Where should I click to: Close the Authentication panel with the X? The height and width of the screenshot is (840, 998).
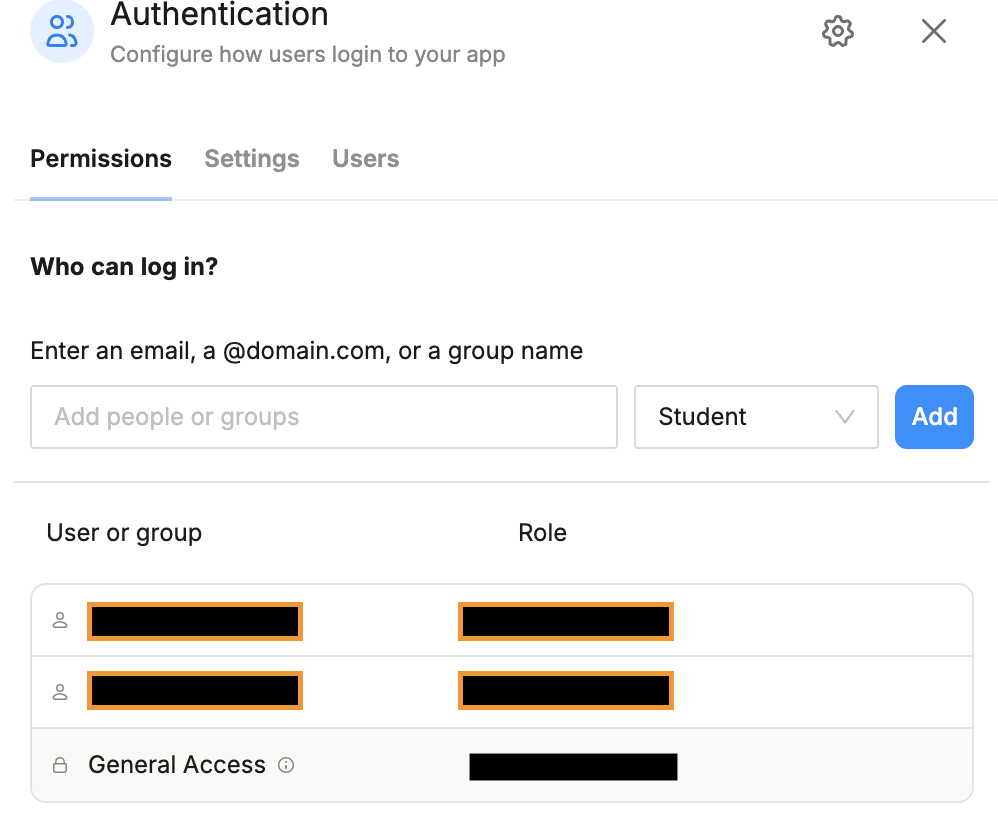click(x=933, y=32)
